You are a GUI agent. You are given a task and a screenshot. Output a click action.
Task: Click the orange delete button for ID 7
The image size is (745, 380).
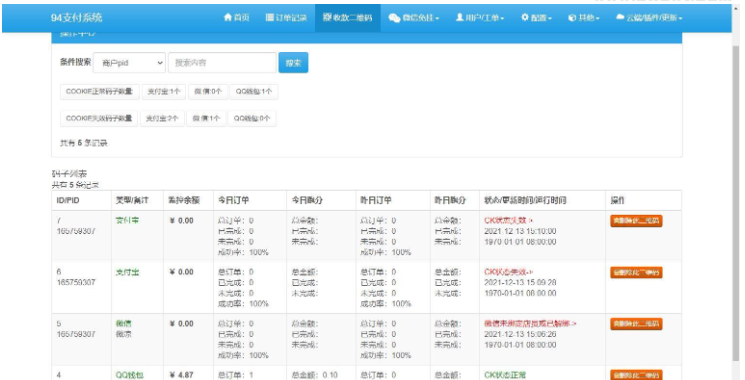coord(636,221)
